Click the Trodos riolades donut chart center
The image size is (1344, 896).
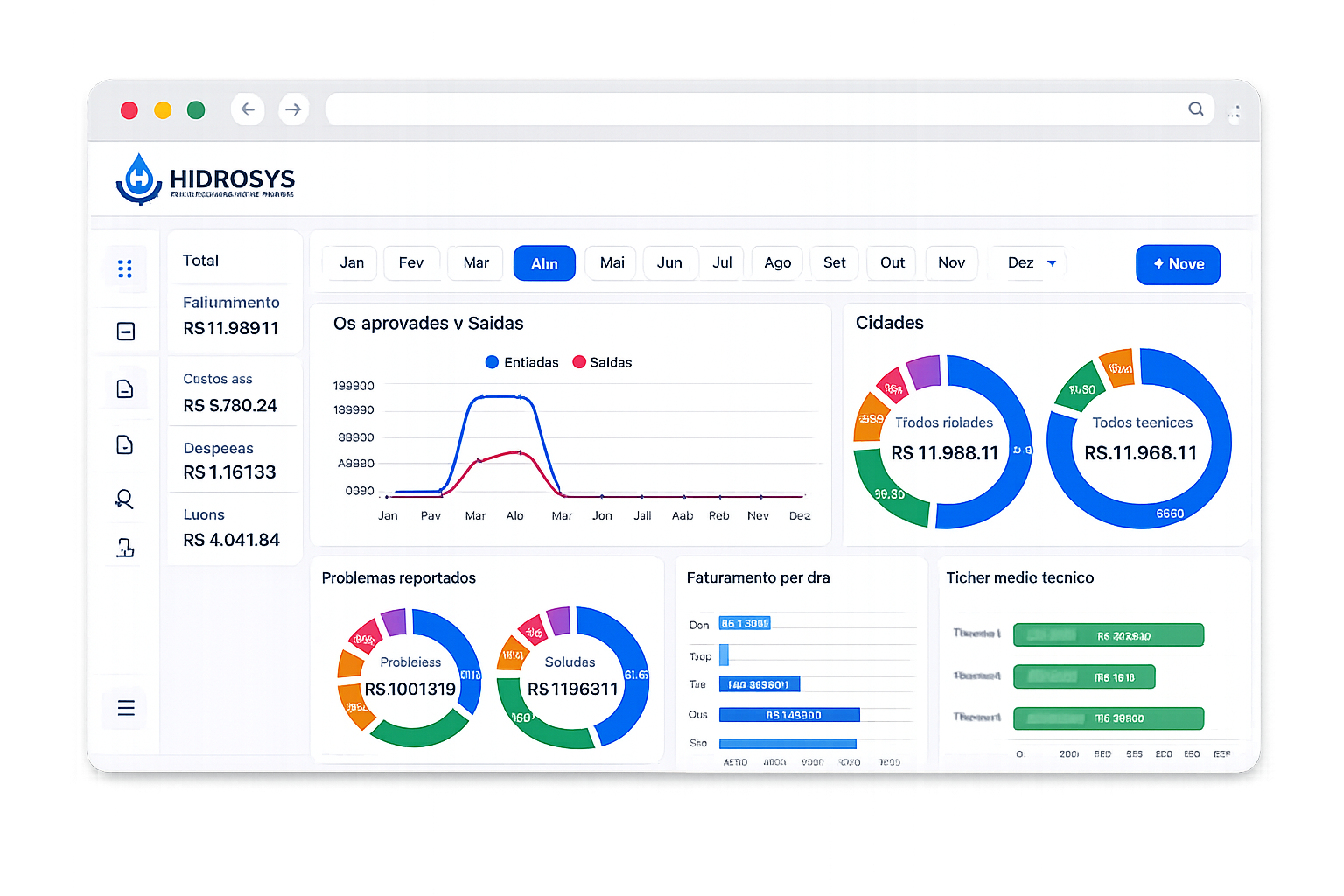(x=943, y=441)
